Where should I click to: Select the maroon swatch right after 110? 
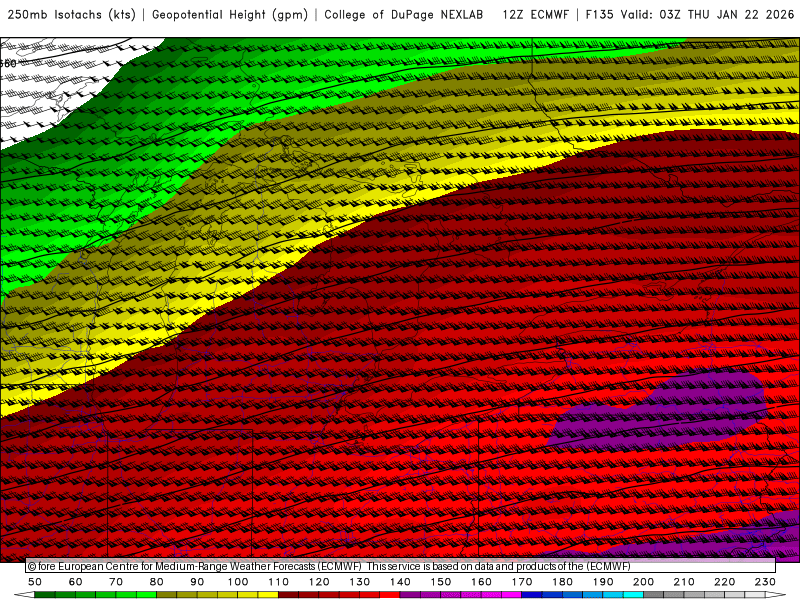point(288,595)
